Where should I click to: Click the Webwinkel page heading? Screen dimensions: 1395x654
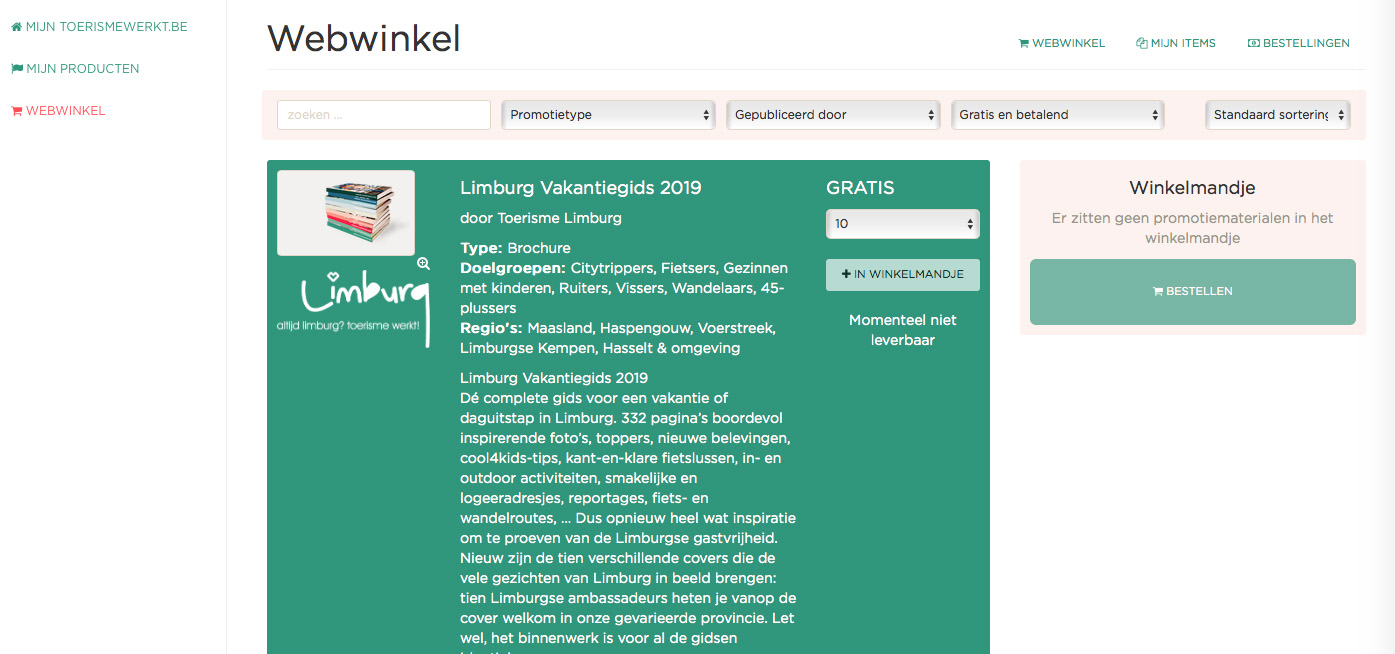click(x=364, y=39)
